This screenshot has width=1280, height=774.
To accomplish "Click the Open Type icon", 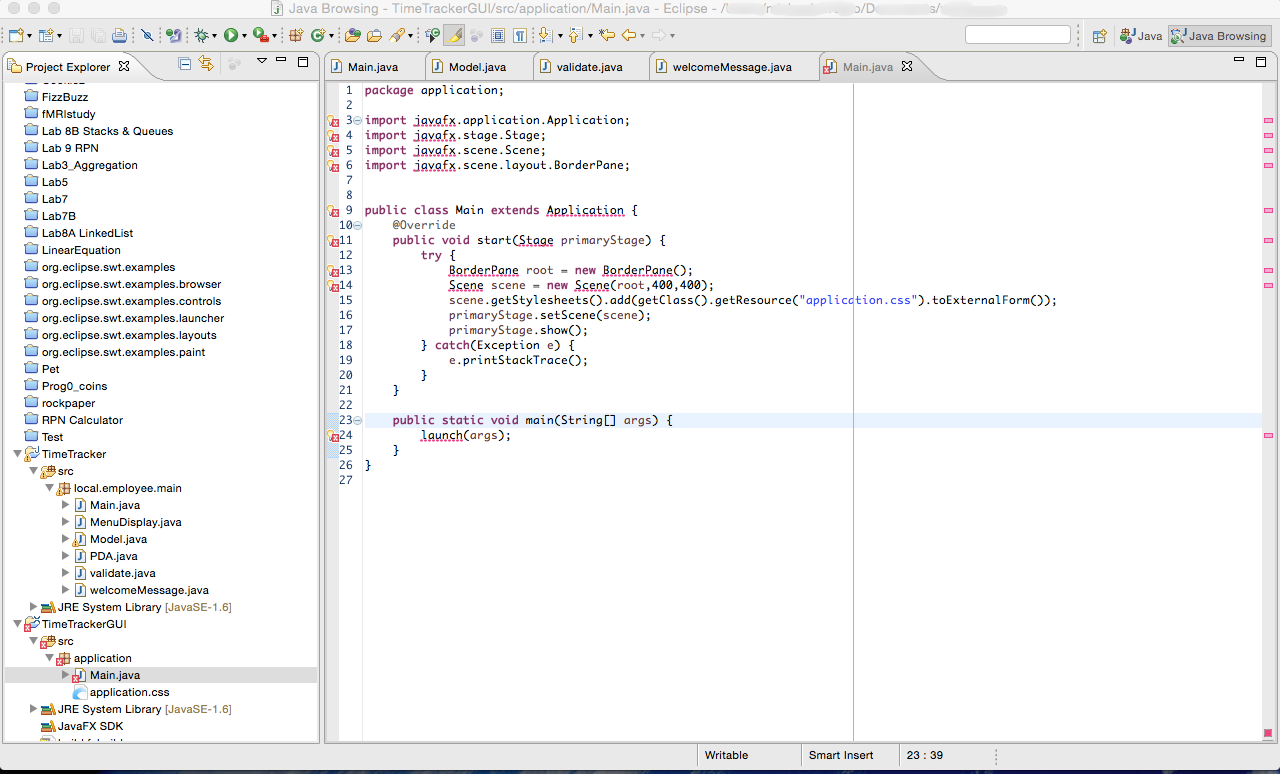I will point(352,35).
